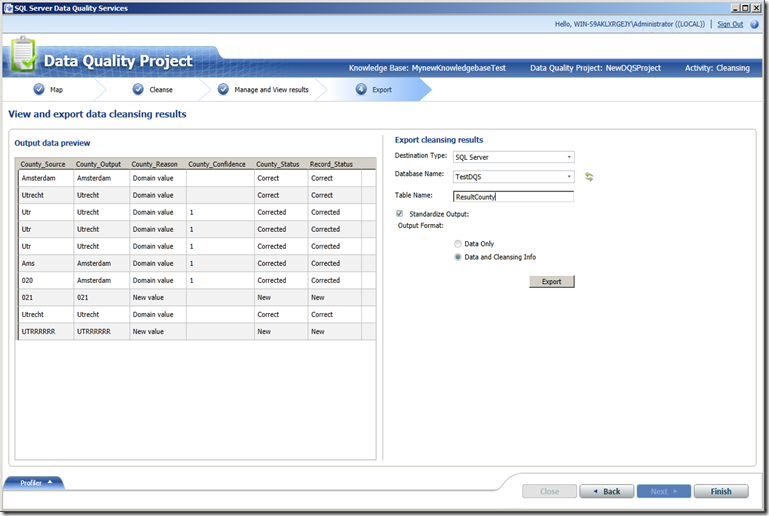769x516 pixels.
Task: Go to the Cleanse stage tab
Action: (160, 90)
